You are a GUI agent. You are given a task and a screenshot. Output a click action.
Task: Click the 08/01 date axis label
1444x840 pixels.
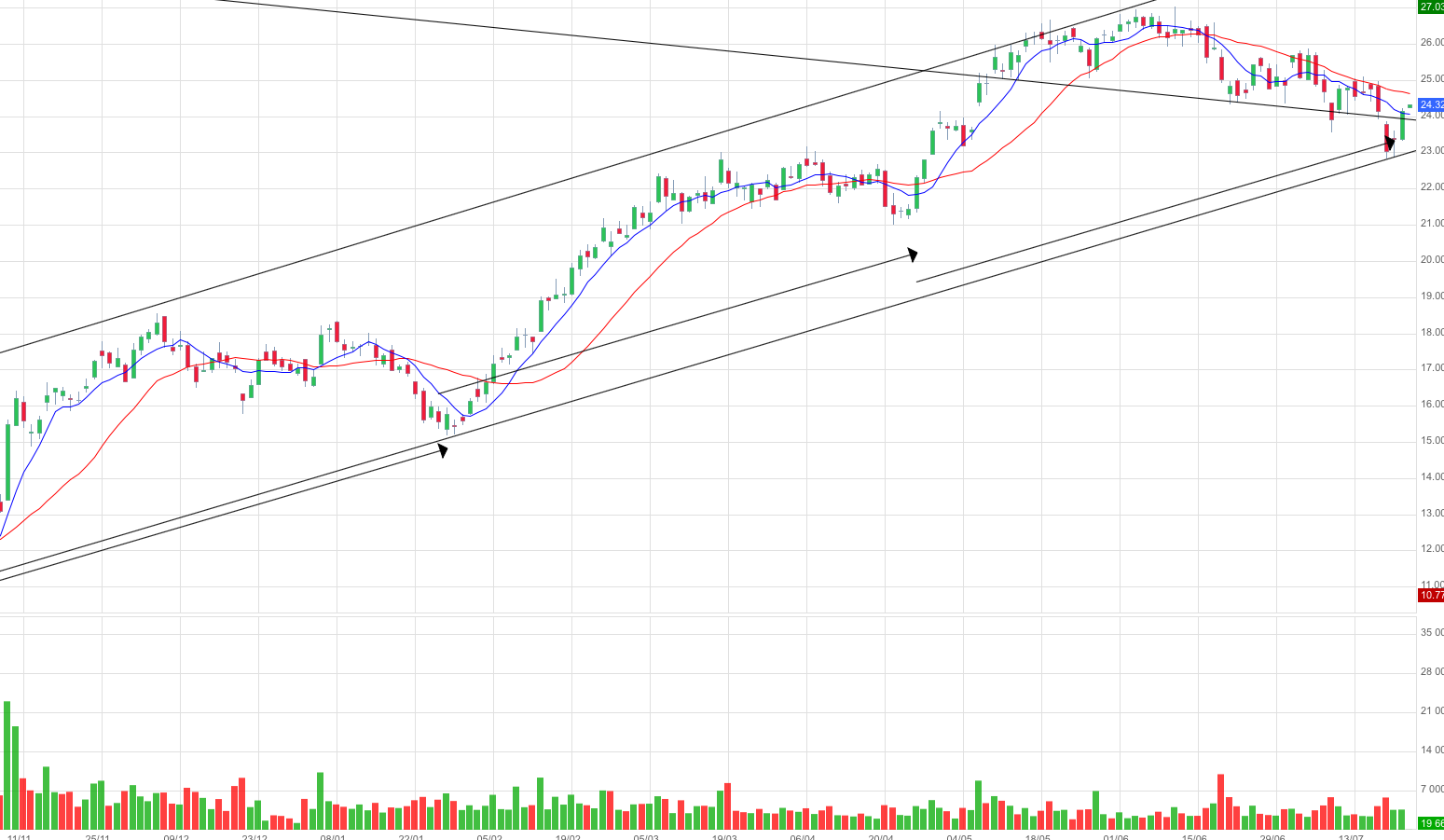click(333, 836)
